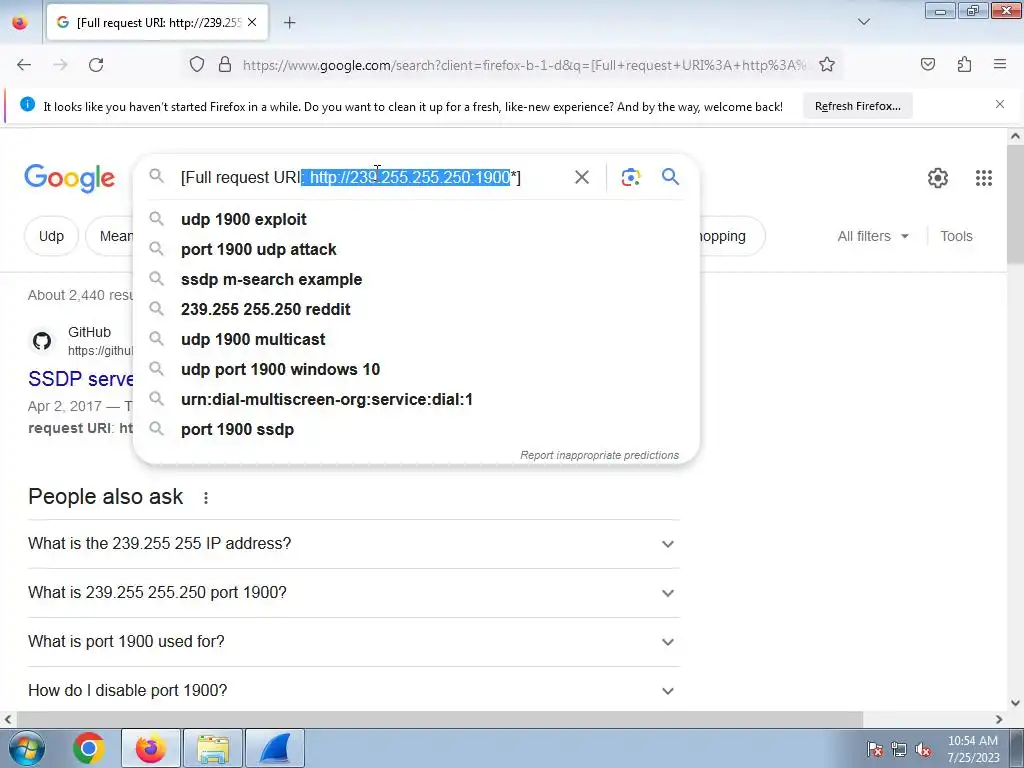Select suggestion udp 1900 multicast

pos(415,340)
